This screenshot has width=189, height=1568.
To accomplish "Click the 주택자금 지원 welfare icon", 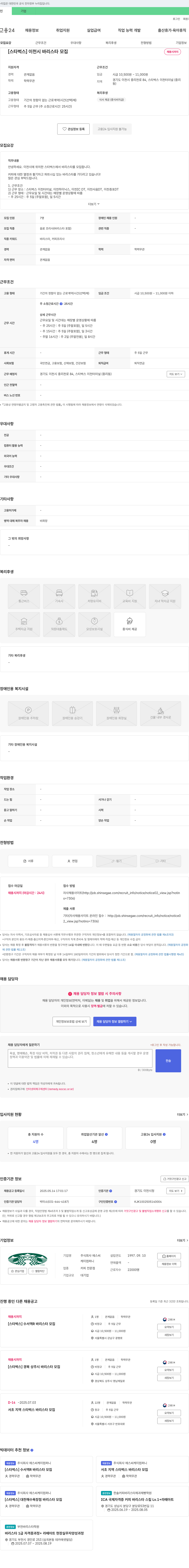I will click(24, 625).
